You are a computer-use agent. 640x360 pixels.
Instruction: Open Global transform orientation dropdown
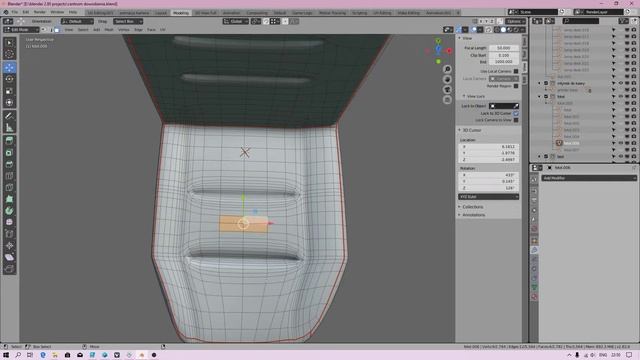236,21
